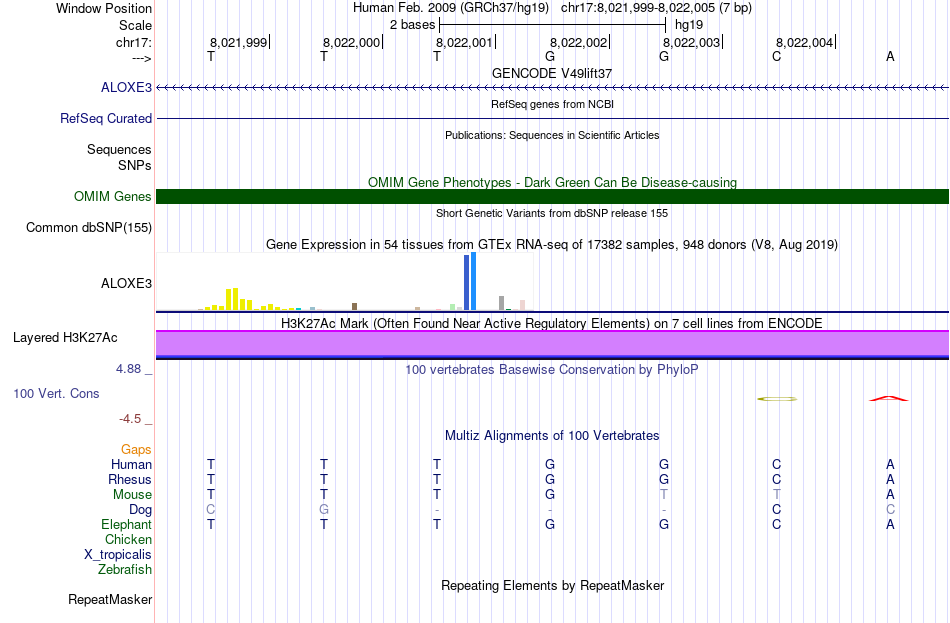This screenshot has width=950, height=623.
Task: Click the Dog row base C under 8,021,999
Action: point(211,510)
